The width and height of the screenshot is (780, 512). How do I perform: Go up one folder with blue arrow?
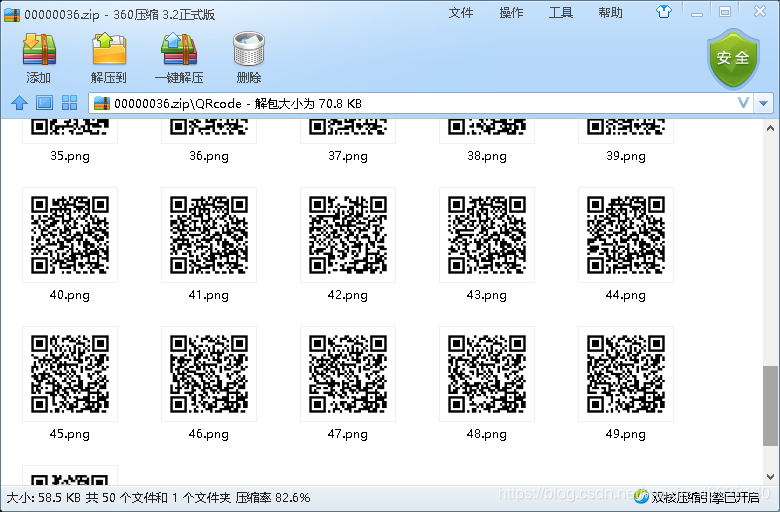[19, 103]
